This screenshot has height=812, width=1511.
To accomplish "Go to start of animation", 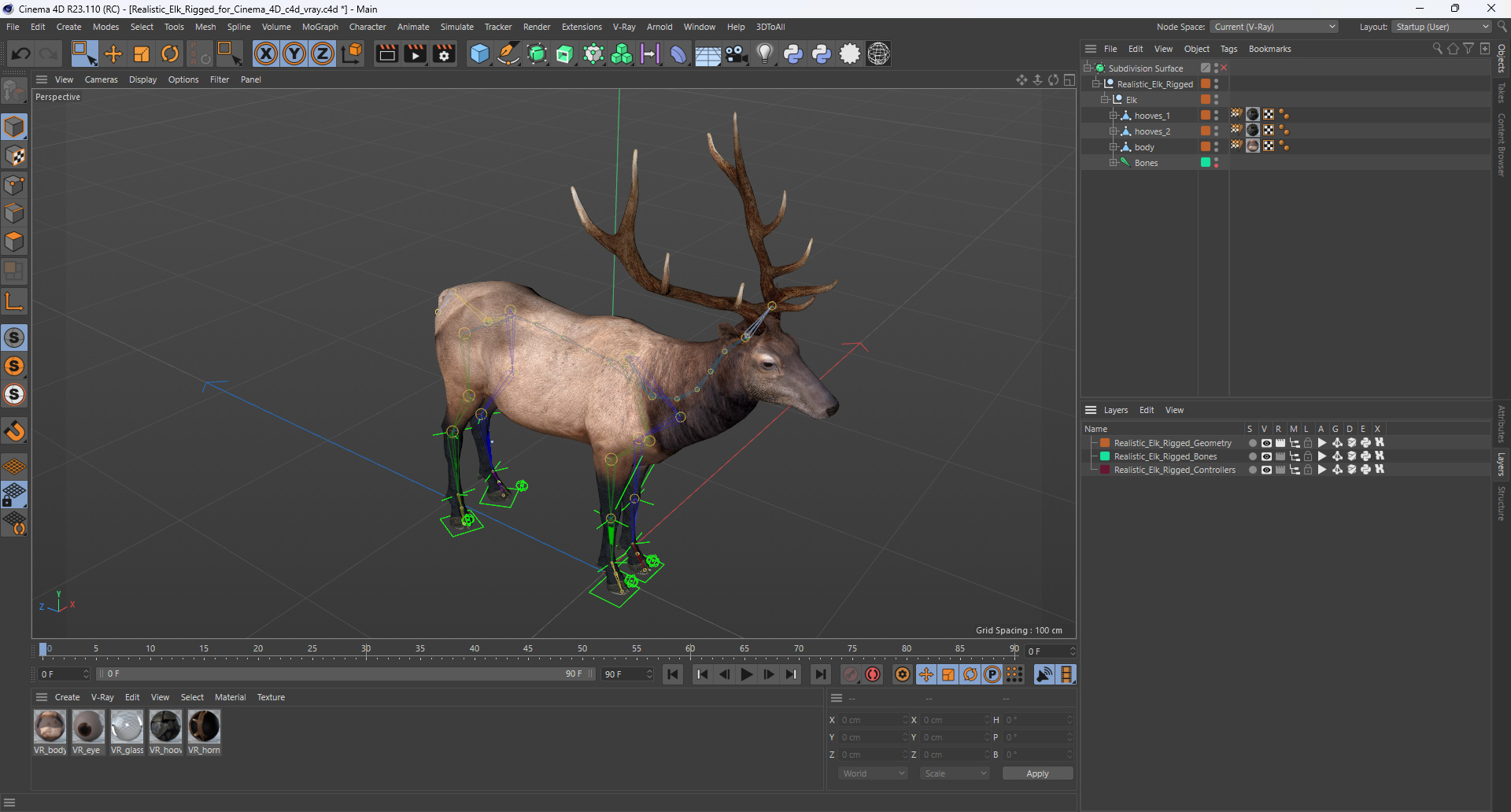I will [673, 674].
